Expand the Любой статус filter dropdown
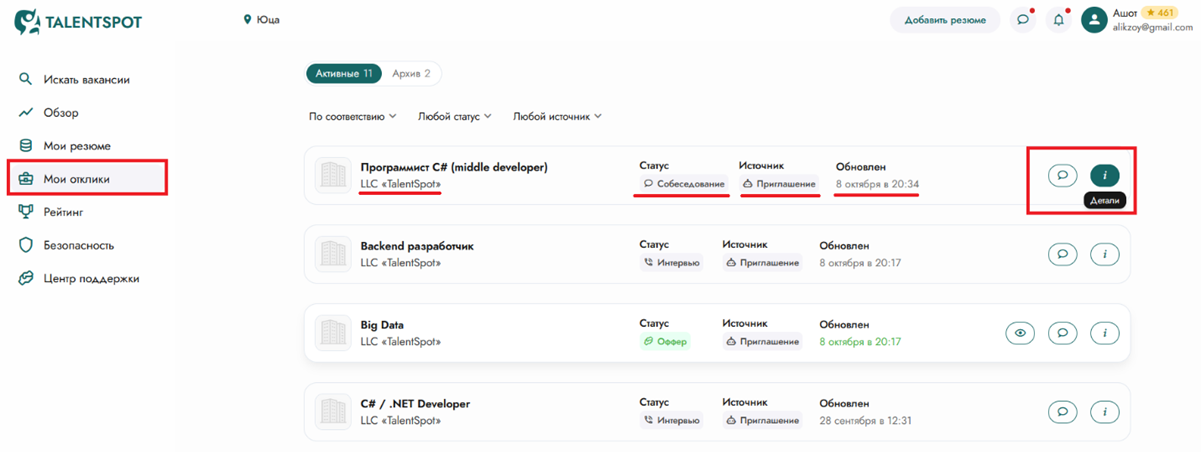 (x=454, y=117)
